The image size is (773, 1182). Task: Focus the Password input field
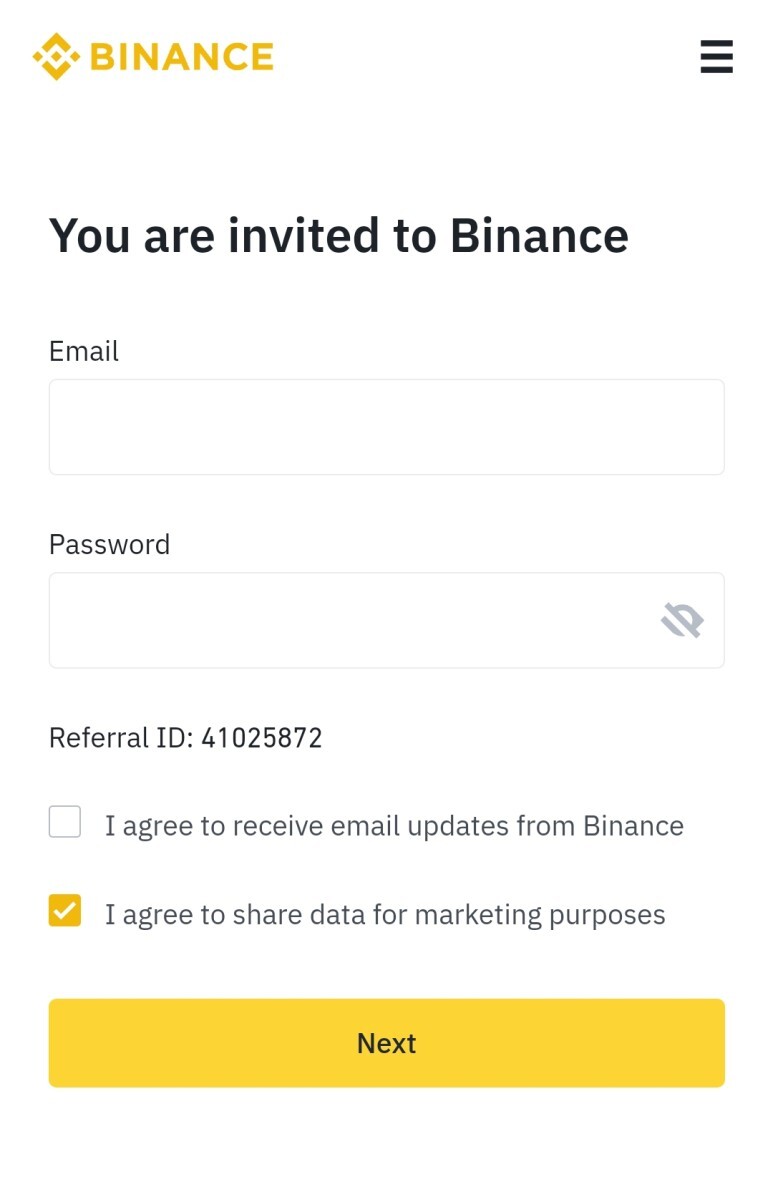(x=387, y=620)
